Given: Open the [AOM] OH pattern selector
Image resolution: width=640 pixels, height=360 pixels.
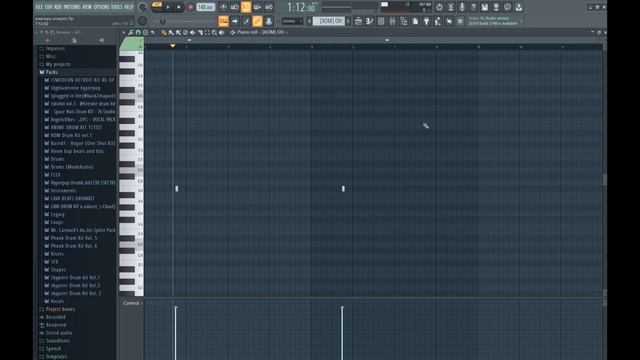Looking at the screenshot, I should click(329, 21).
